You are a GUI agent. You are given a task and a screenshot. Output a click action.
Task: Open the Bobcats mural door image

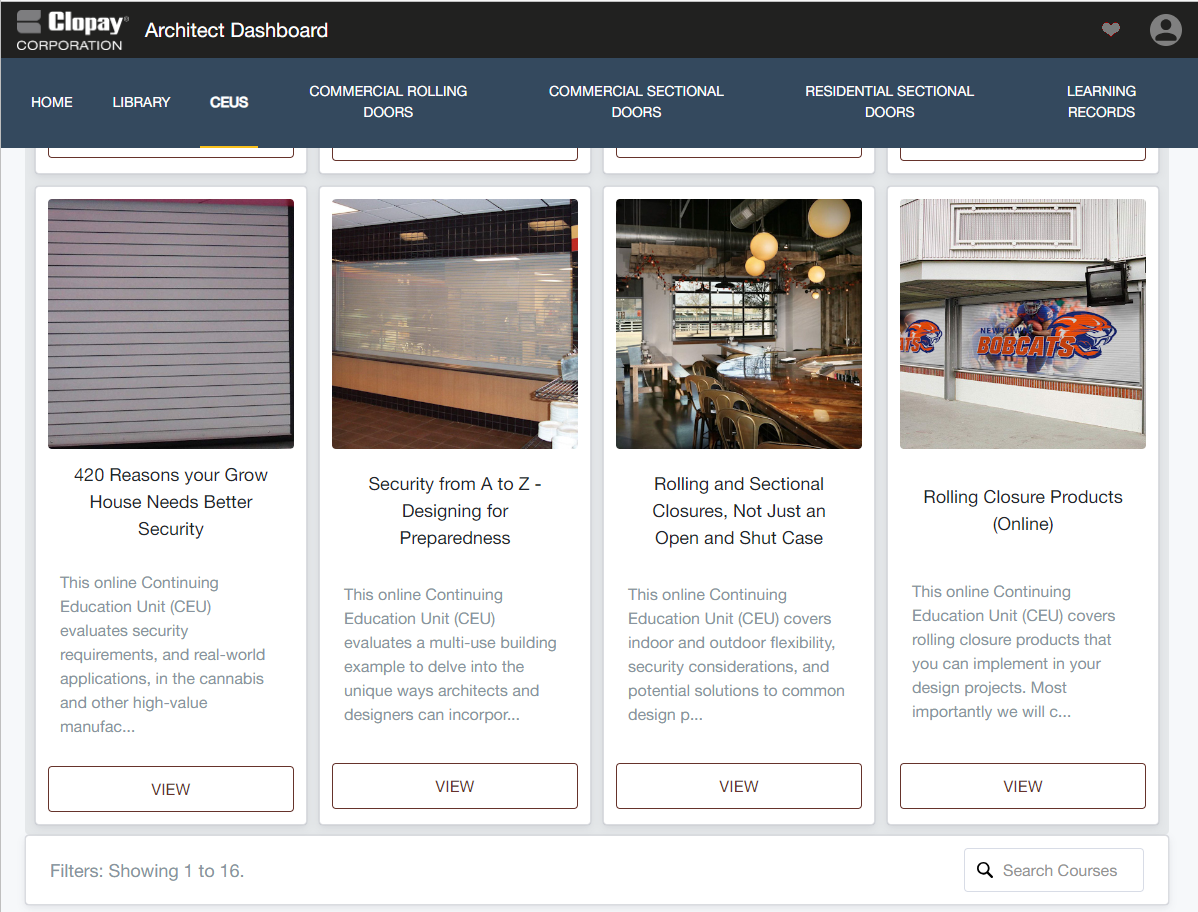coord(1023,324)
